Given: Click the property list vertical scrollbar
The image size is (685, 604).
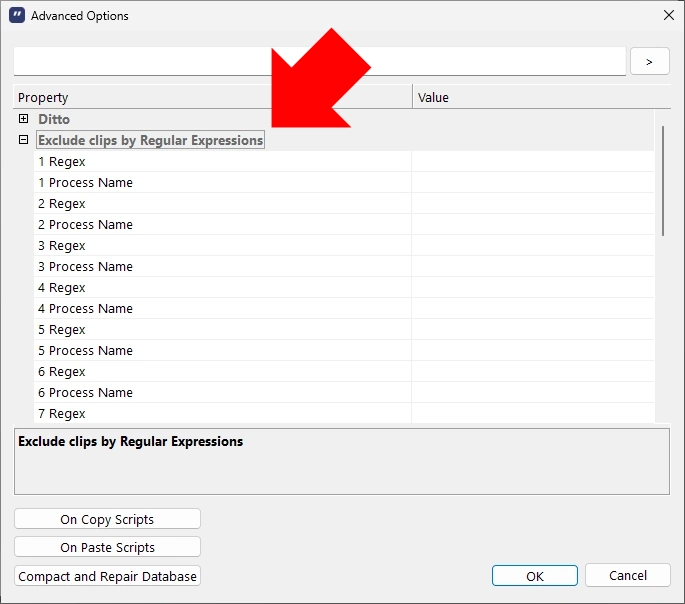Looking at the screenshot, I should point(662,181).
